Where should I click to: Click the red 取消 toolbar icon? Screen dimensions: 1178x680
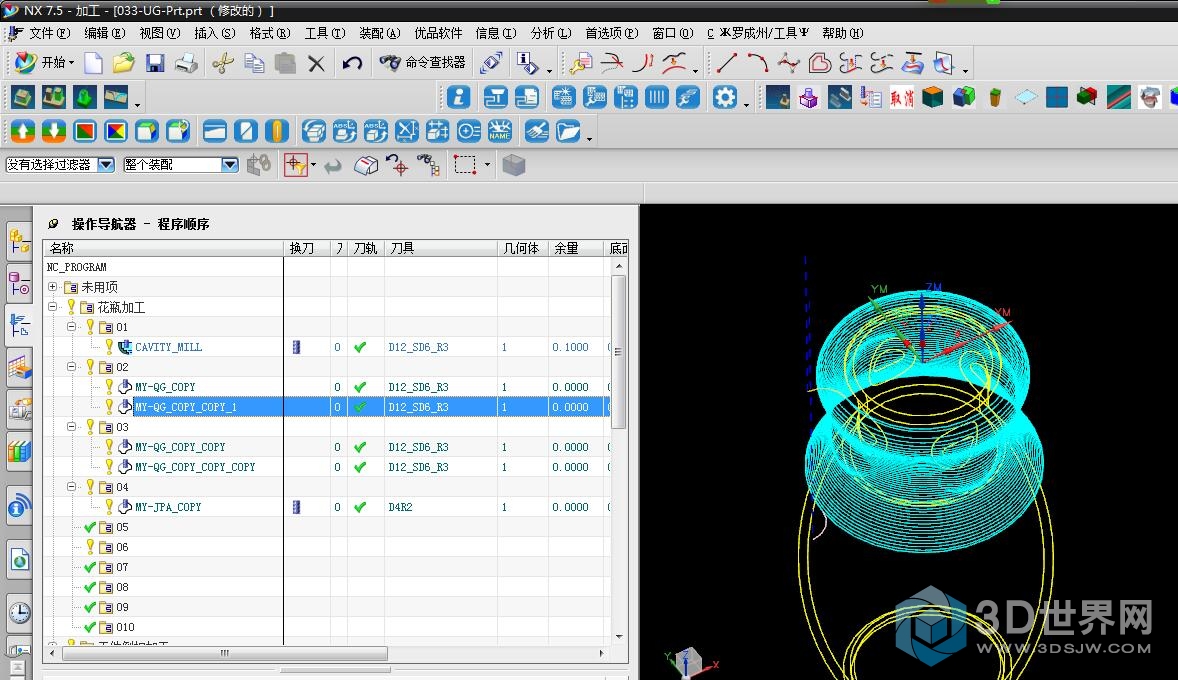(902, 98)
